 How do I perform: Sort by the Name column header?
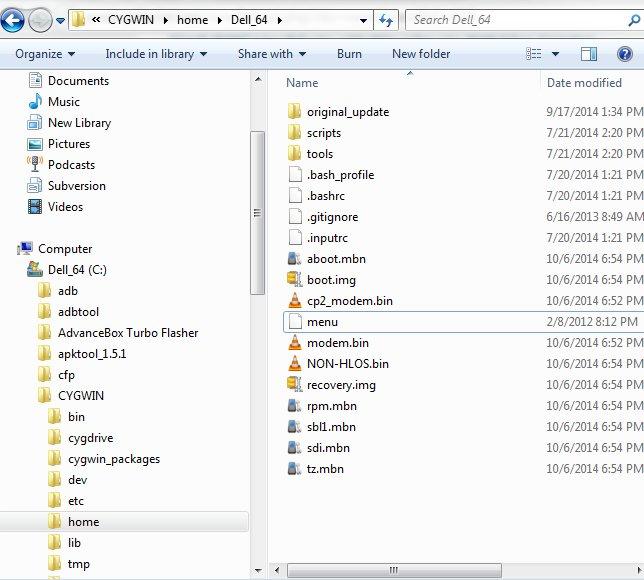pyautogui.click(x=302, y=83)
